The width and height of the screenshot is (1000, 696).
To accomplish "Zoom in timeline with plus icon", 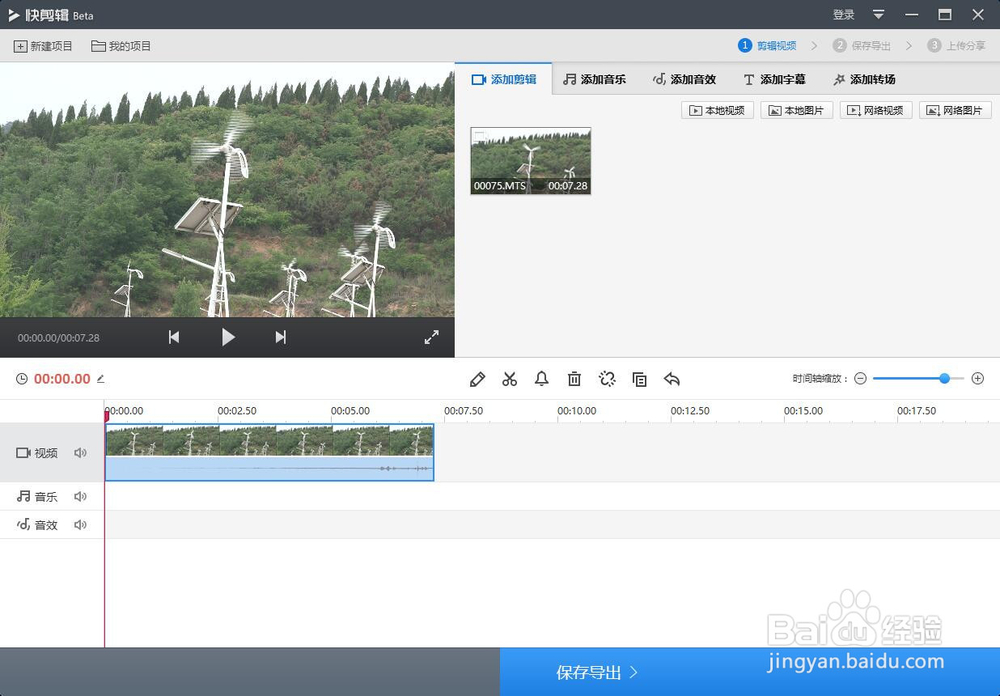I will click(978, 378).
